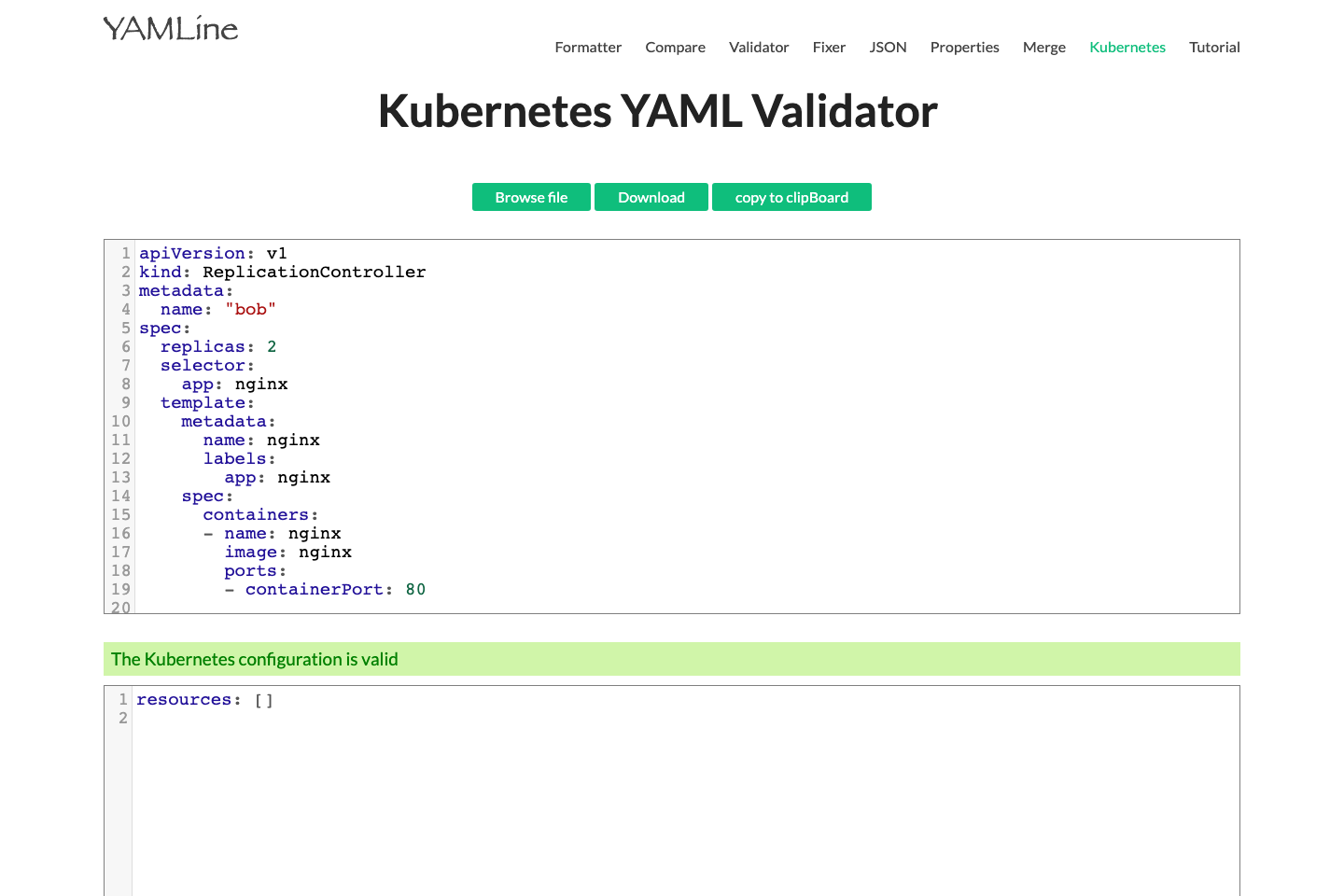Open the Compare tool
Image resolution: width=1344 pixels, height=896 pixels.
pos(675,47)
